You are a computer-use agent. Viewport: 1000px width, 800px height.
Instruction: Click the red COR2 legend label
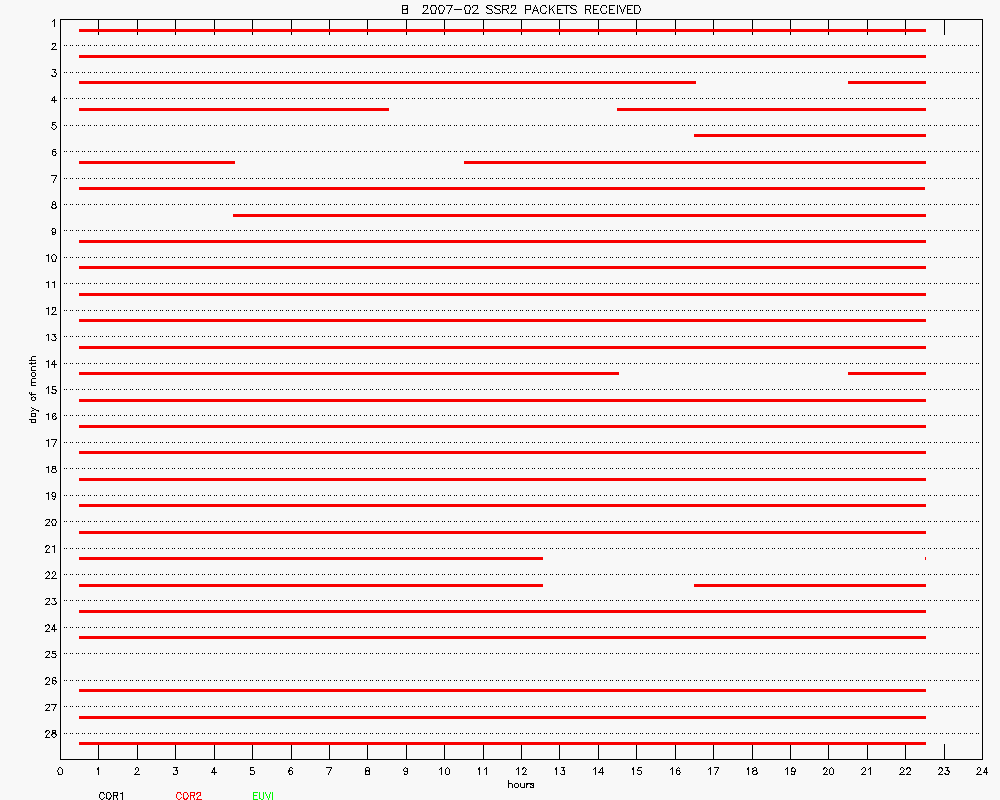coord(188,796)
